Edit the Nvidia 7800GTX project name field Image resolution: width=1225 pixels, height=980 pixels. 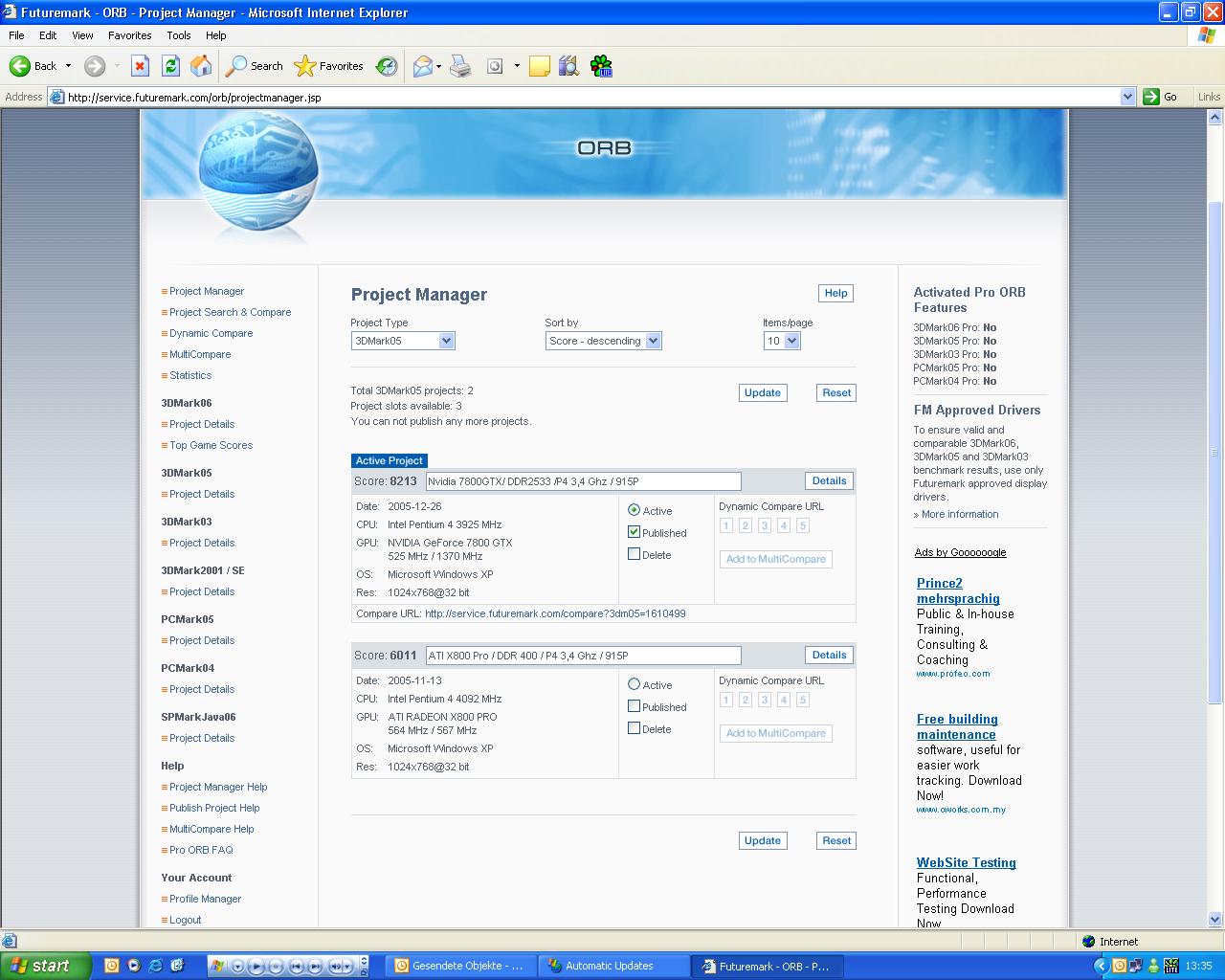583,481
